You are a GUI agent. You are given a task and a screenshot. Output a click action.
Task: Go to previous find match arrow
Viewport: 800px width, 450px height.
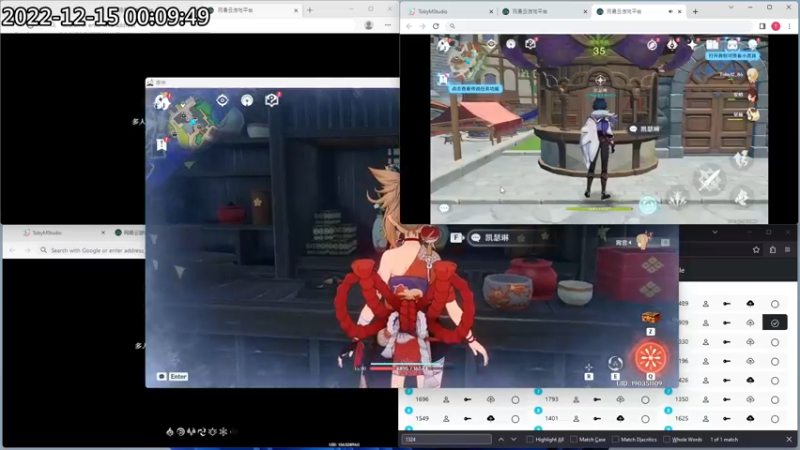tap(501, 439)
